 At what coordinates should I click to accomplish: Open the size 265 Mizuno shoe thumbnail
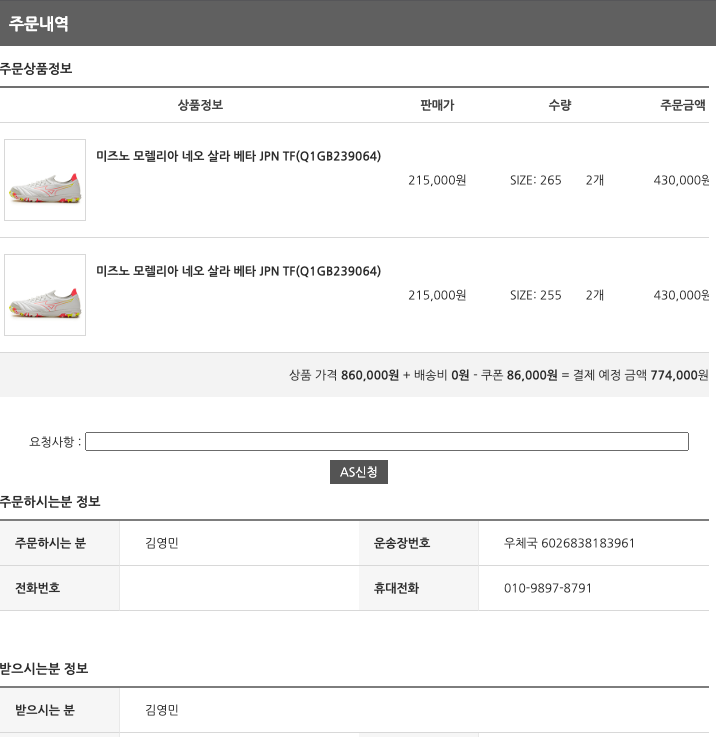coord(45,180)
